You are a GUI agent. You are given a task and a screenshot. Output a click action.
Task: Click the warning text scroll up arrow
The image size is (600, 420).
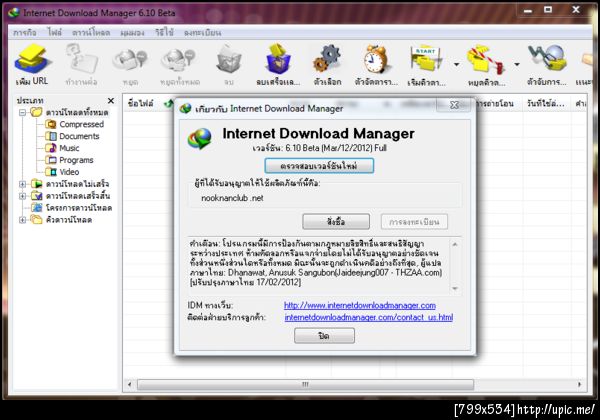tap(455, 244)
